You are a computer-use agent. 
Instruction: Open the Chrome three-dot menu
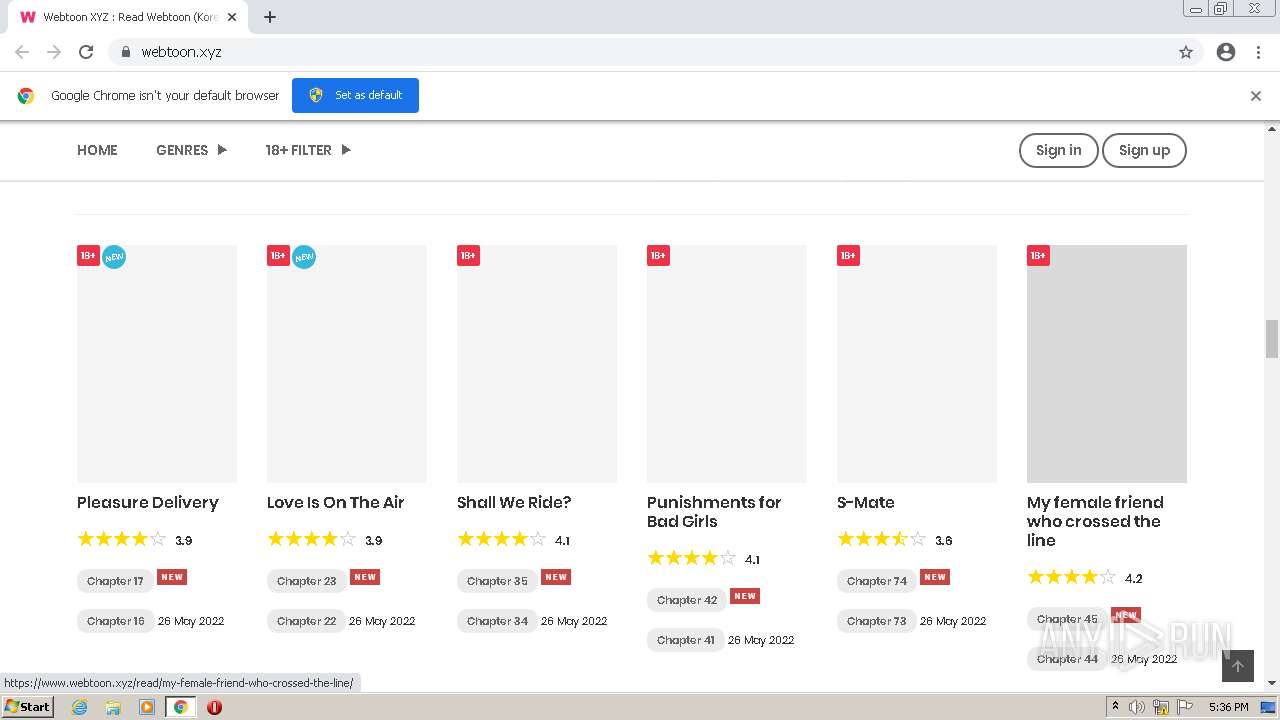click(x=1258, y=52)
